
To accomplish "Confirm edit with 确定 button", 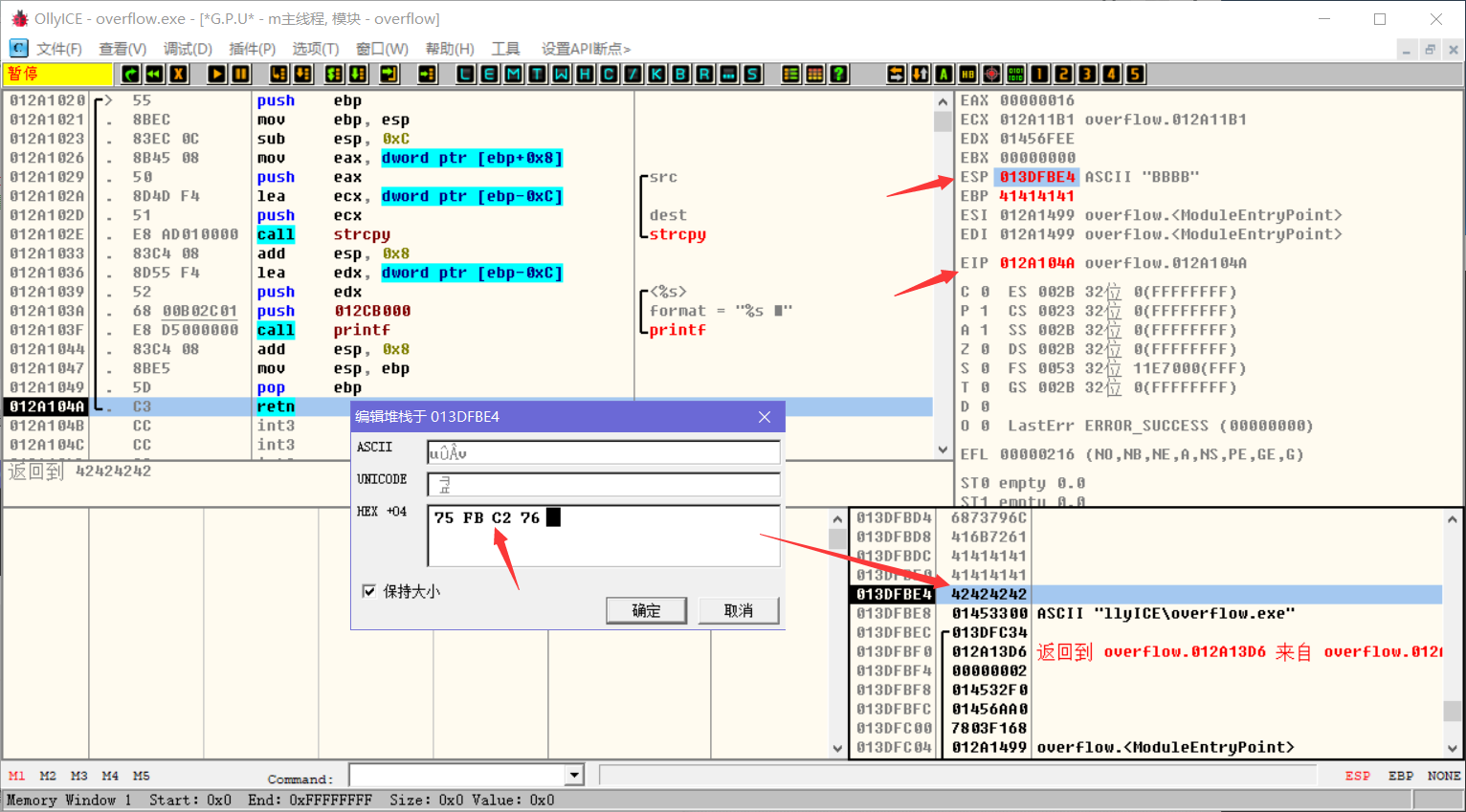I will [x=647, y=610].
